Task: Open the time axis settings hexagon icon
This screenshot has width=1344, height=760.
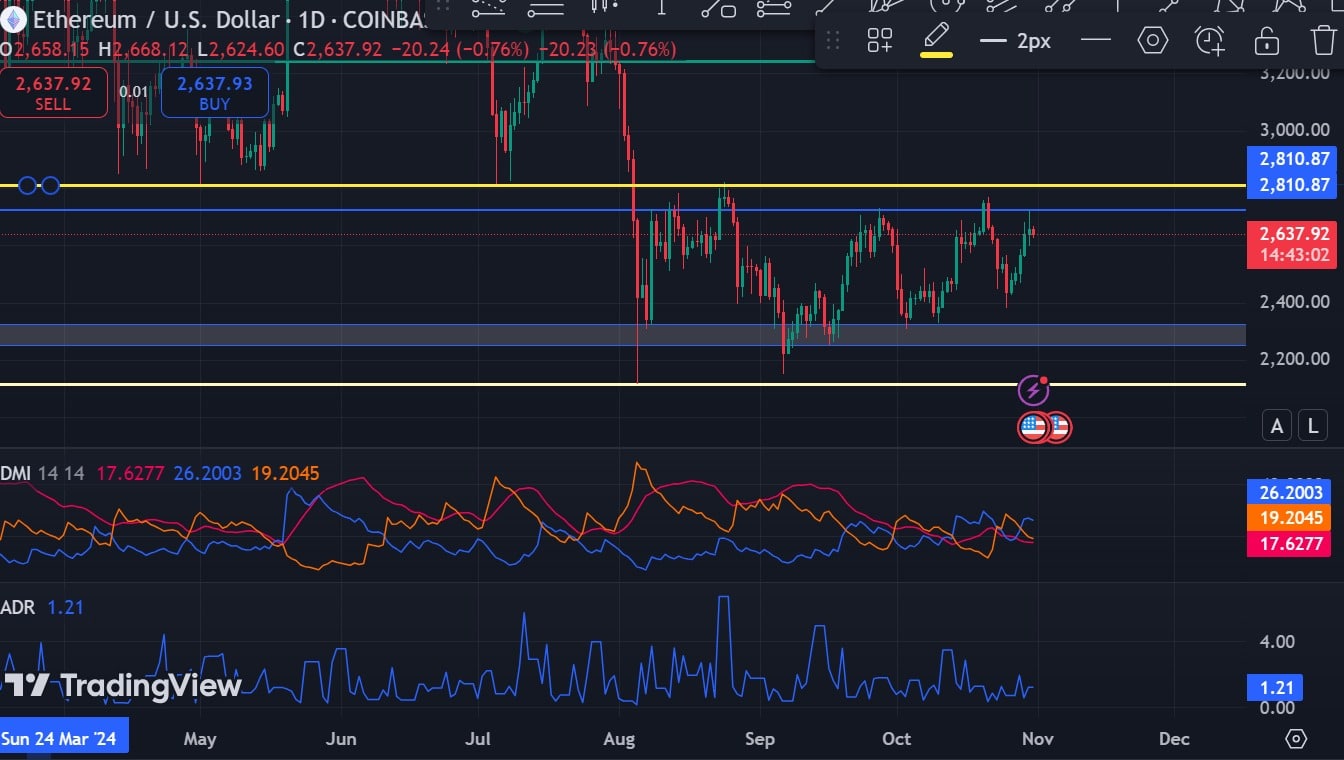Action: pos(1296,739)
